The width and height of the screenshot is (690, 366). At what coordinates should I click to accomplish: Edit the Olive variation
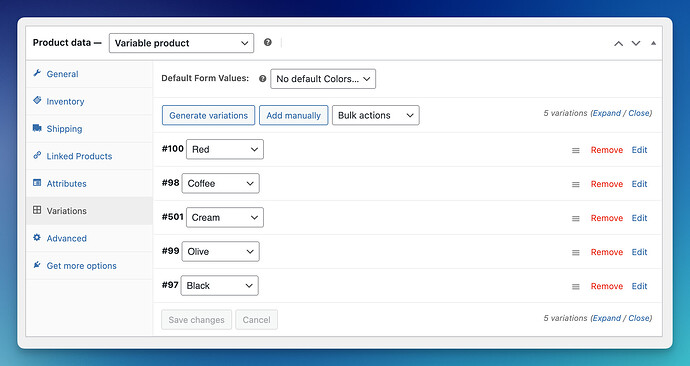[x=639, y=252]
